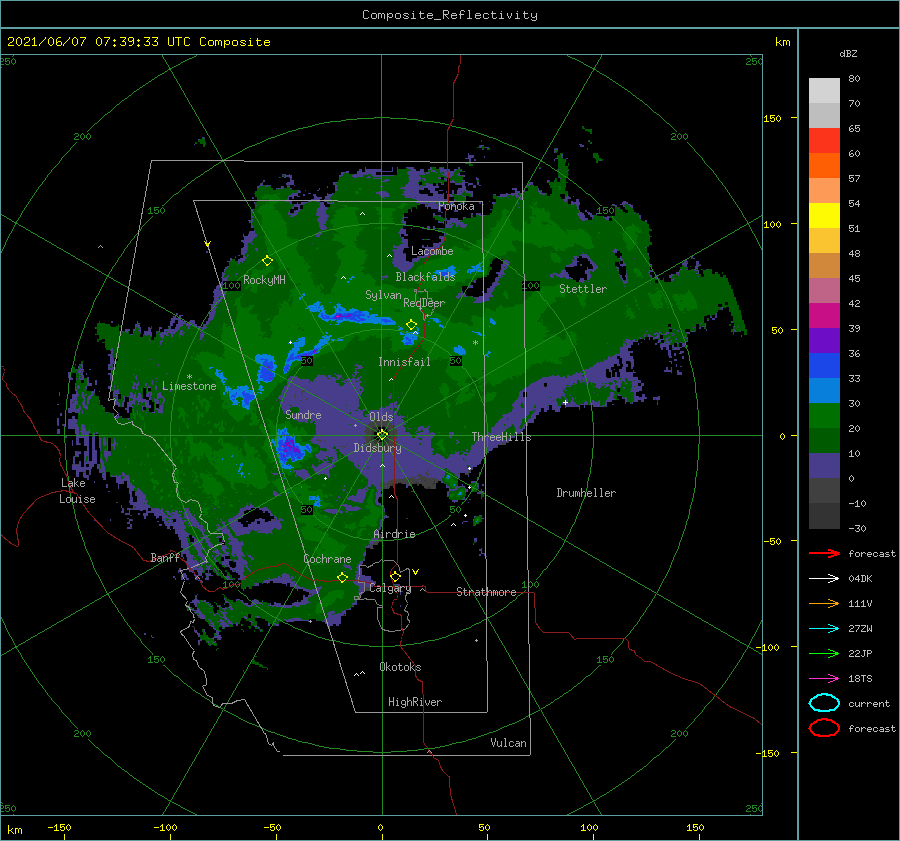Click the 'Limestone' map label

(189, 386)
